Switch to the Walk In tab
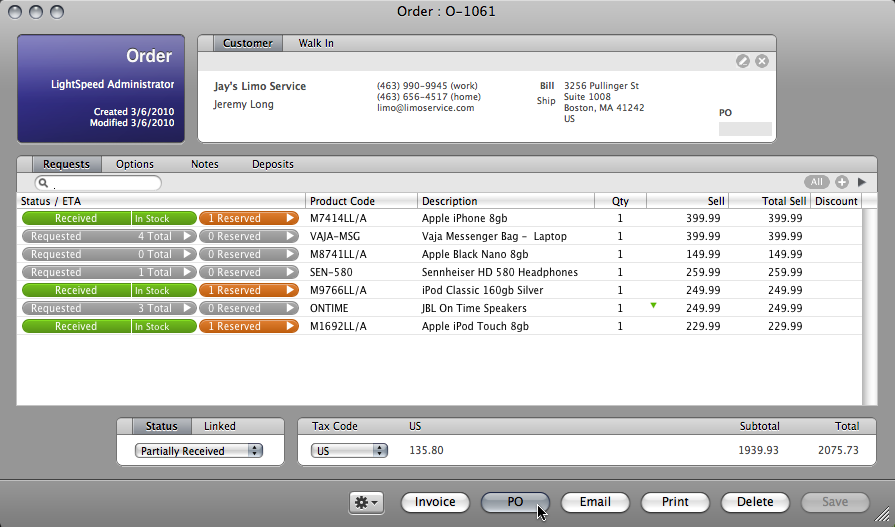The height and width of the screenshot is (527, 895). click(316, 43)
